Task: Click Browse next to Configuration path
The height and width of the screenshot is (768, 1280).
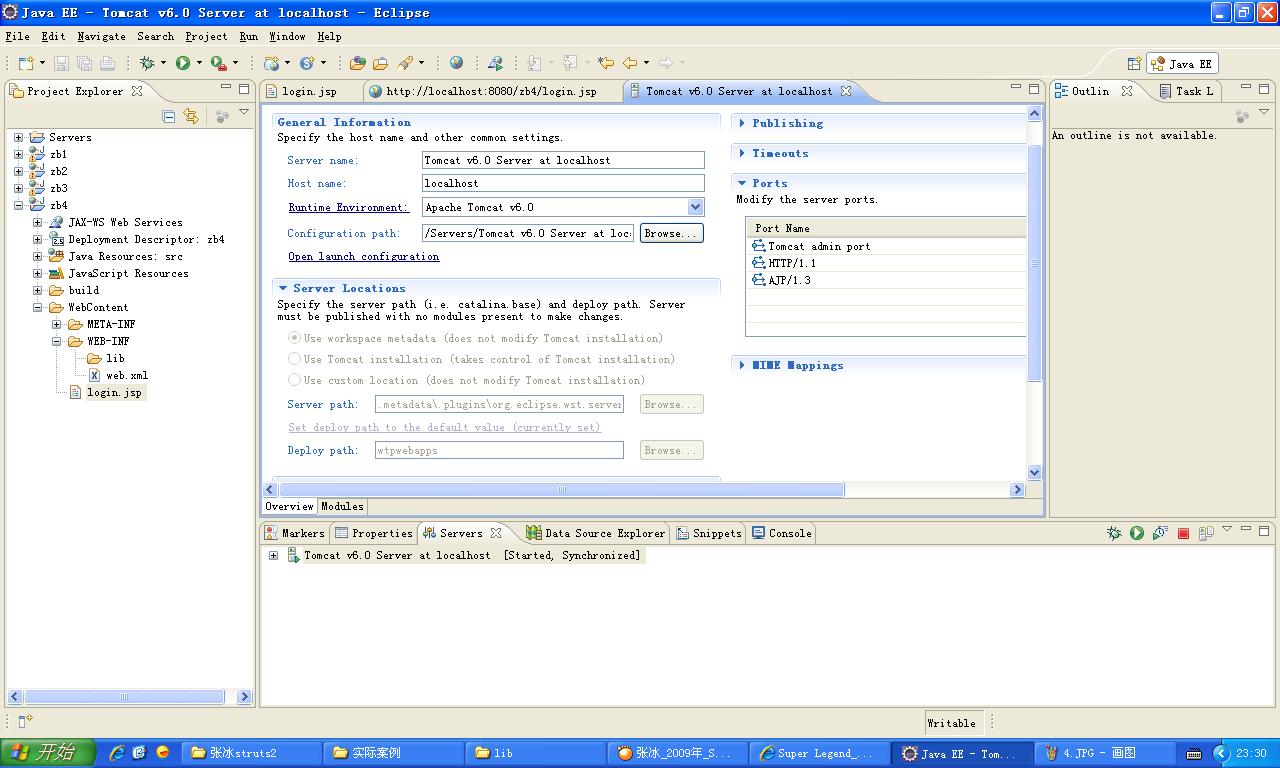Action: (x=671, y=233)
